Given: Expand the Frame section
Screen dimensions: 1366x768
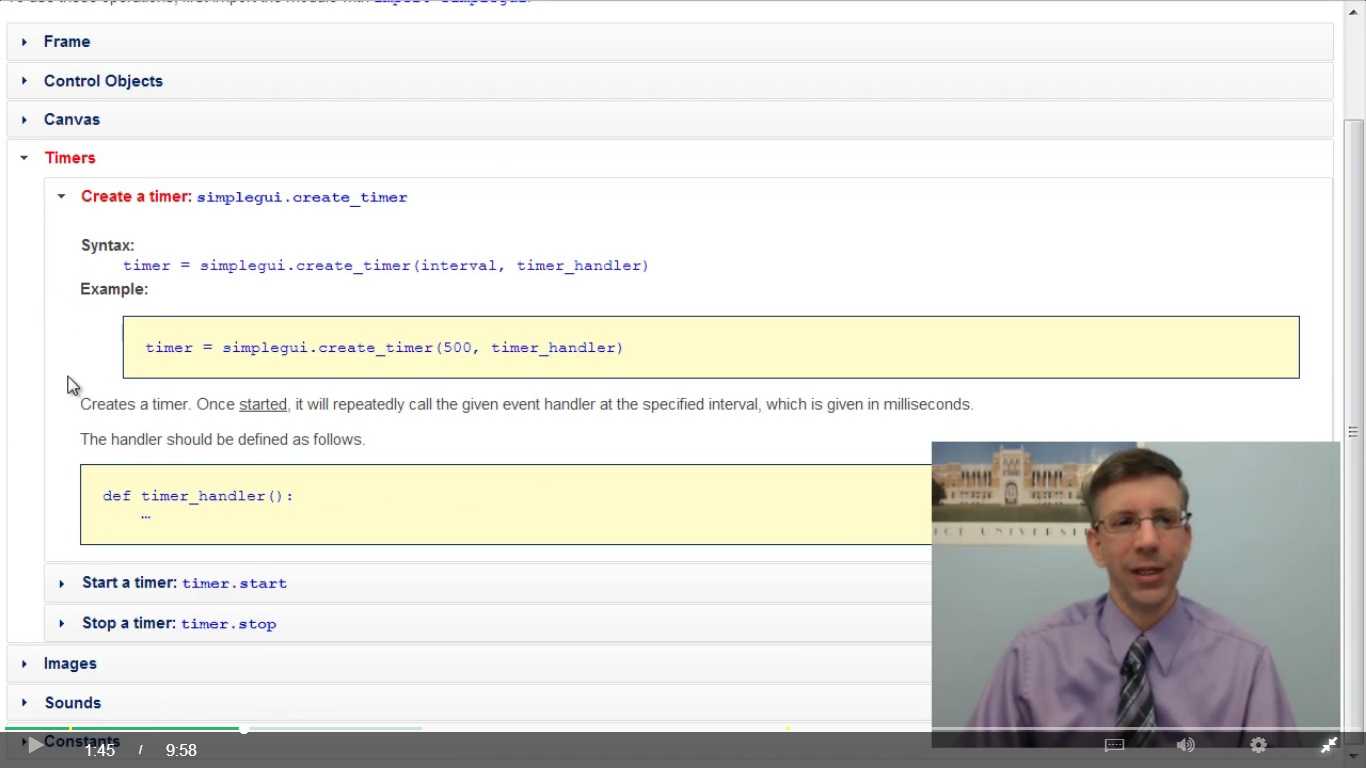Looking at the screenshot, I should pos(670,42).
